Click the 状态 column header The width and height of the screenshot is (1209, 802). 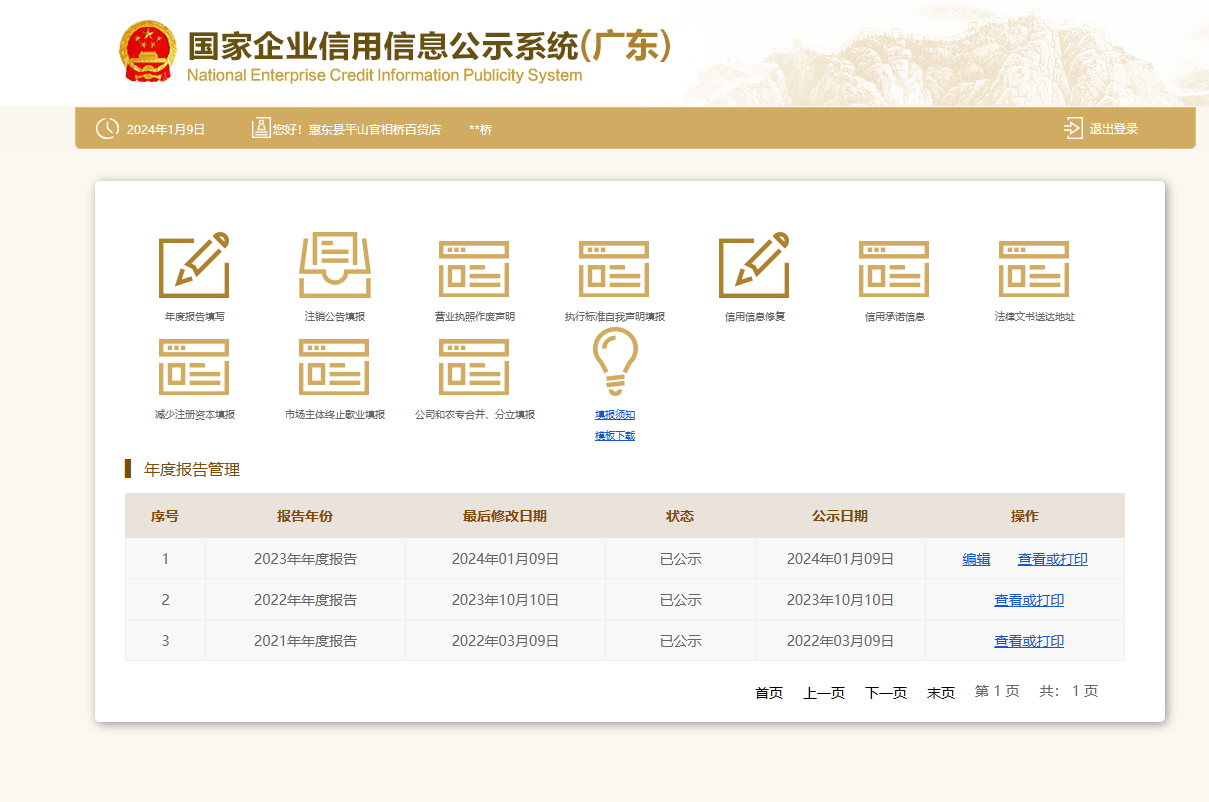pyautogui.click(x=680, y=516)
